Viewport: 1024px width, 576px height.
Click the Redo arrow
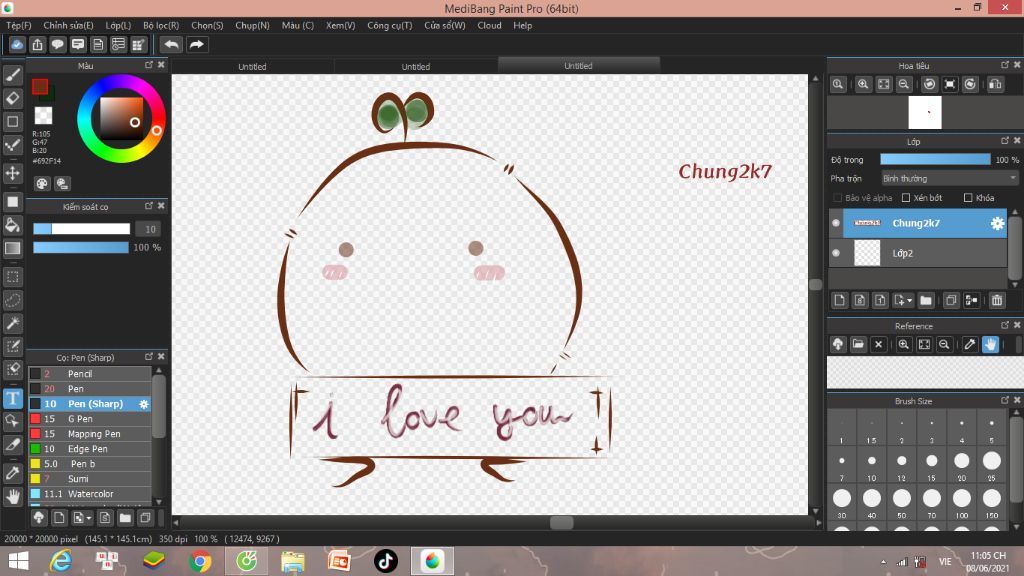point(196,44)
